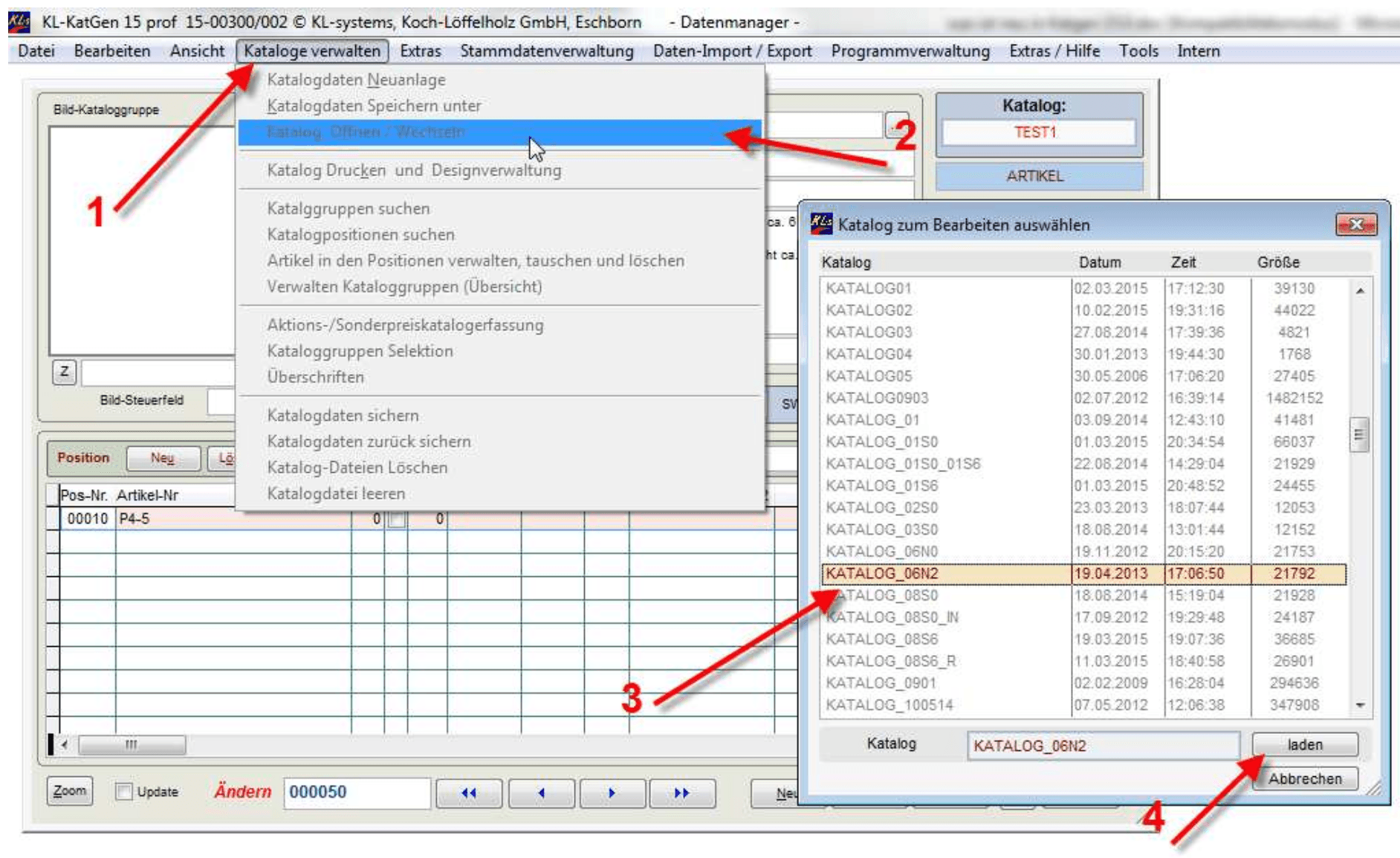Screen dimensions: 1400x858
Task: Choose Katalogdatei leeren entry
Action: coord(500,494)
